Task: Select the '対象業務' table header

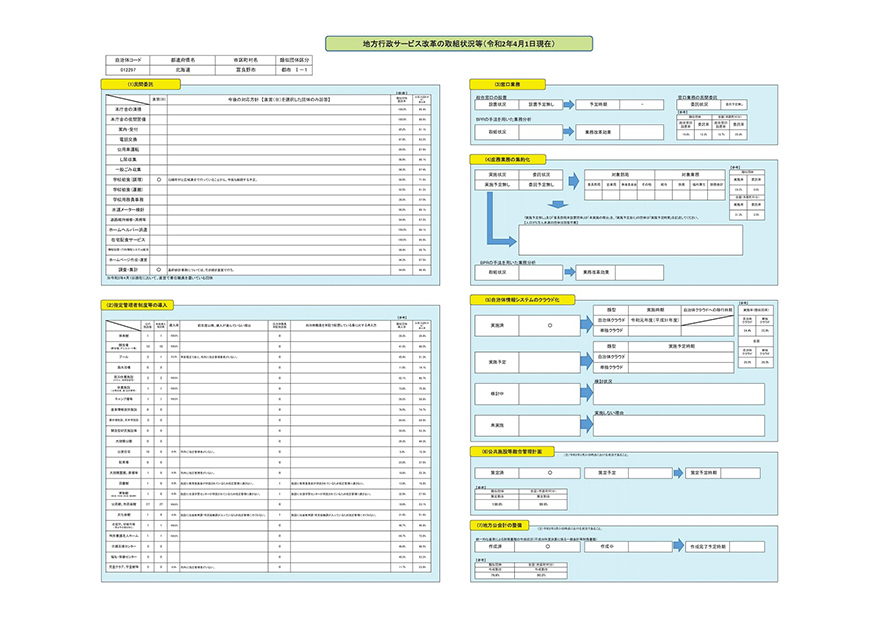Action: [x=690, y=175]
